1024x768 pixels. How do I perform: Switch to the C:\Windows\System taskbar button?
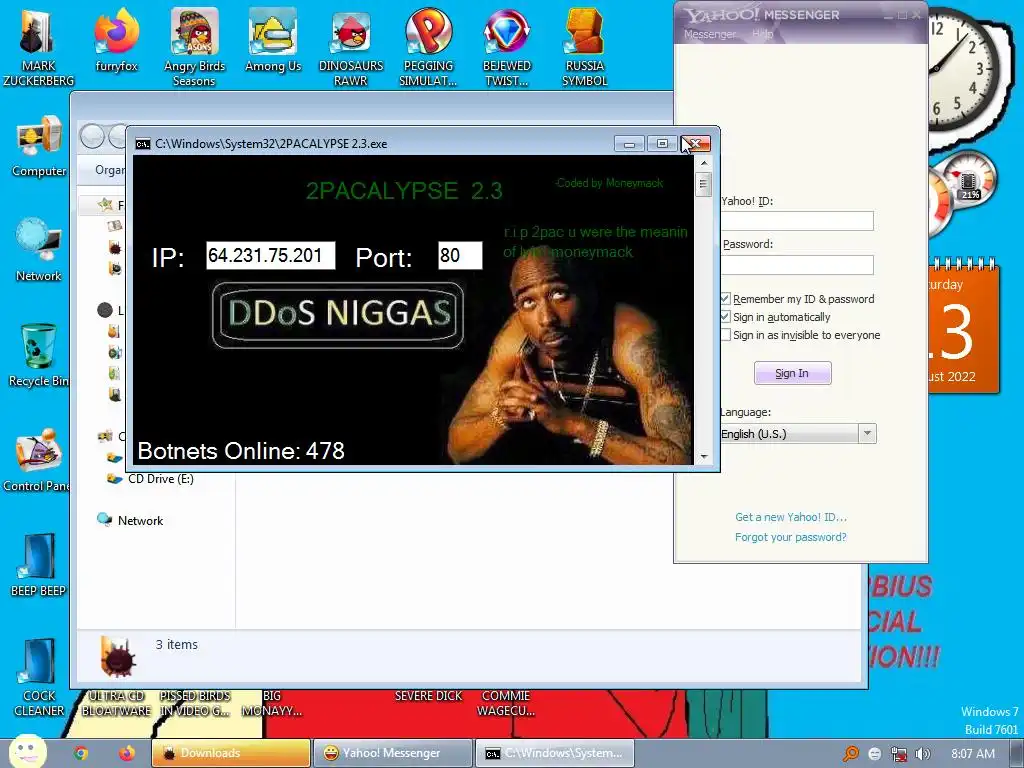pyautogui.click(x=554, y=753)
